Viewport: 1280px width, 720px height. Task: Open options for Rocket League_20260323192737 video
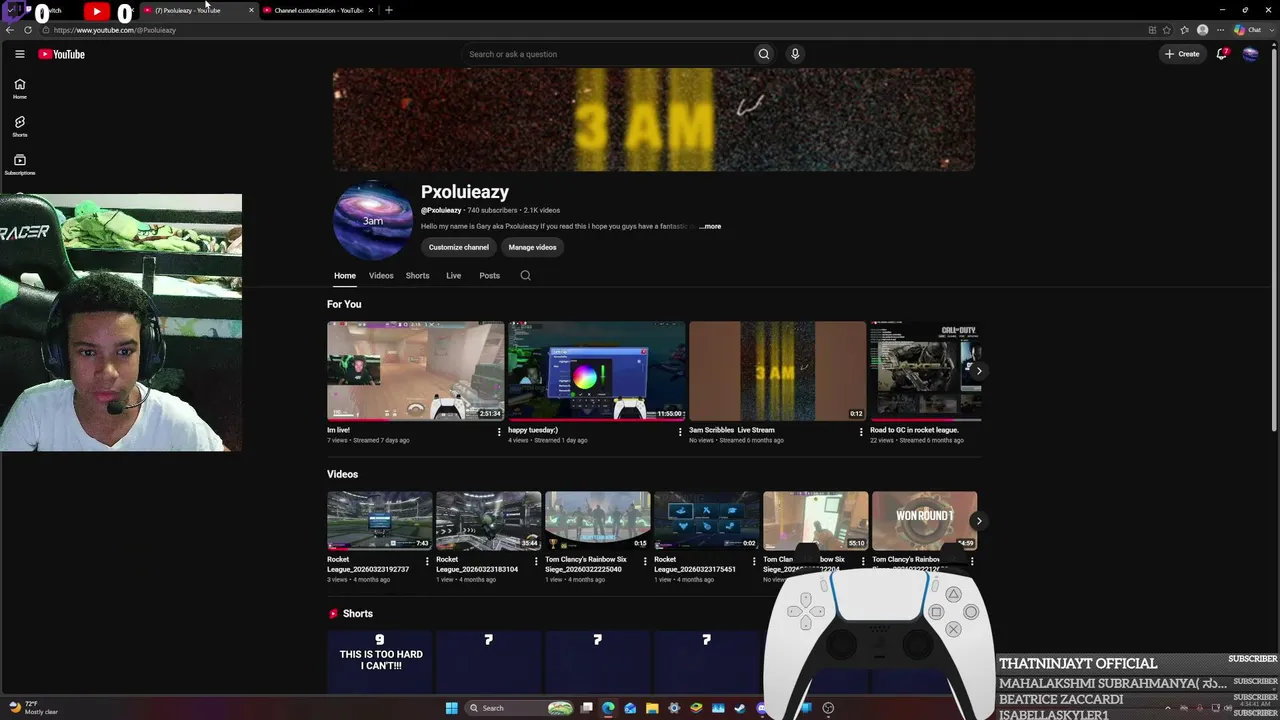(427, 561)
